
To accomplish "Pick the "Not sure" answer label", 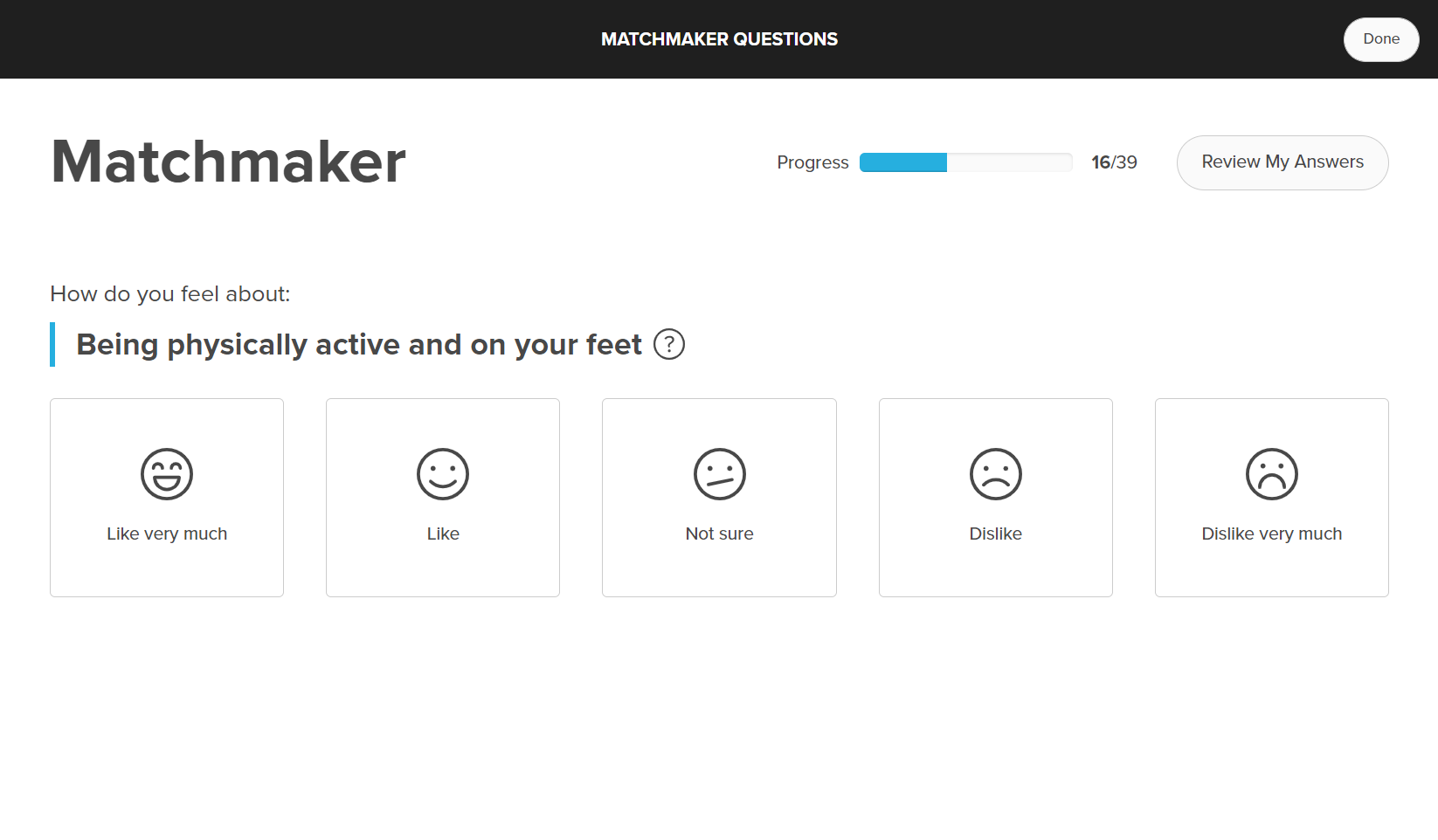I will (x=719, y=534).
